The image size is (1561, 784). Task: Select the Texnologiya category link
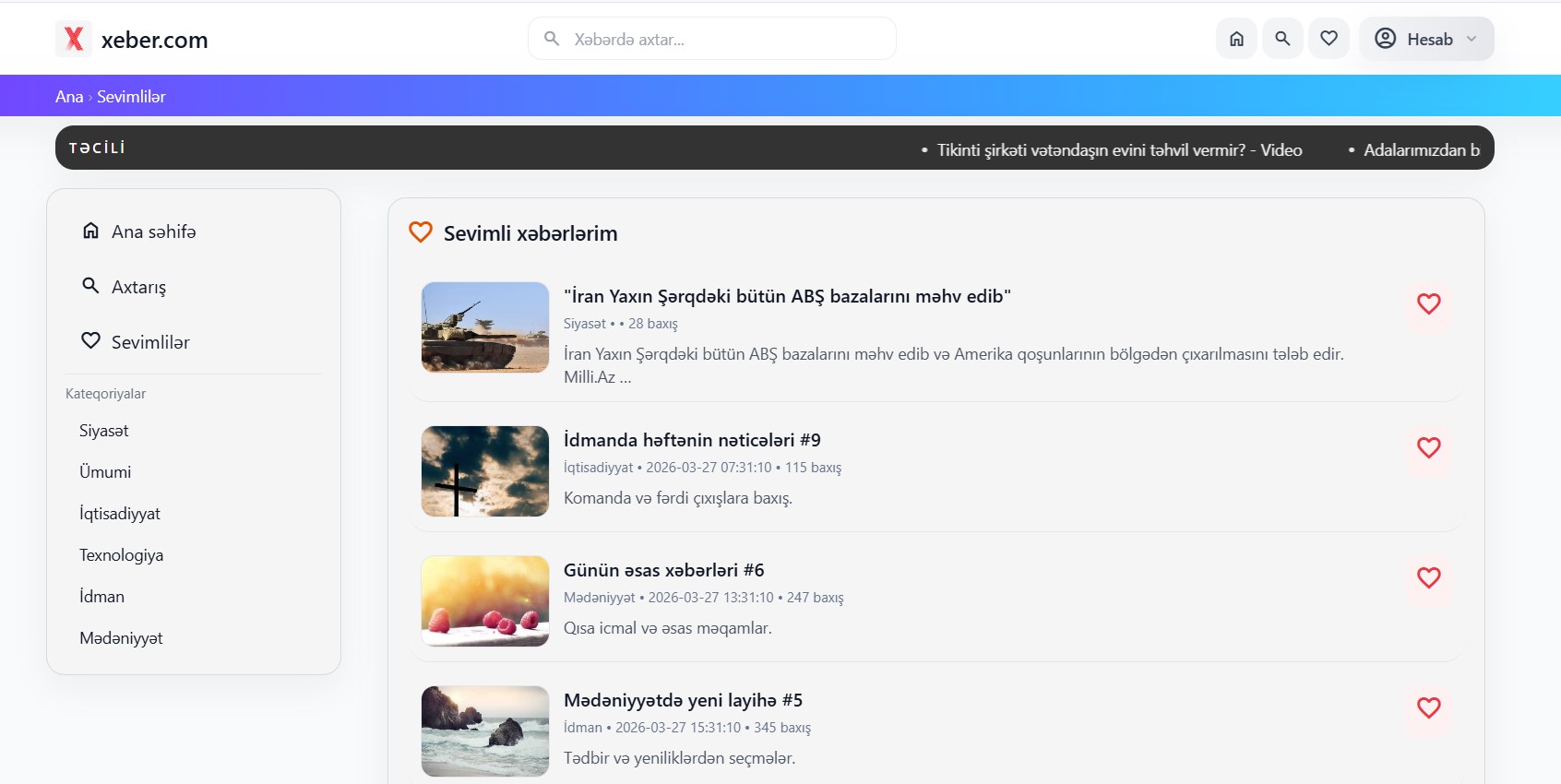tap(121, 555)
